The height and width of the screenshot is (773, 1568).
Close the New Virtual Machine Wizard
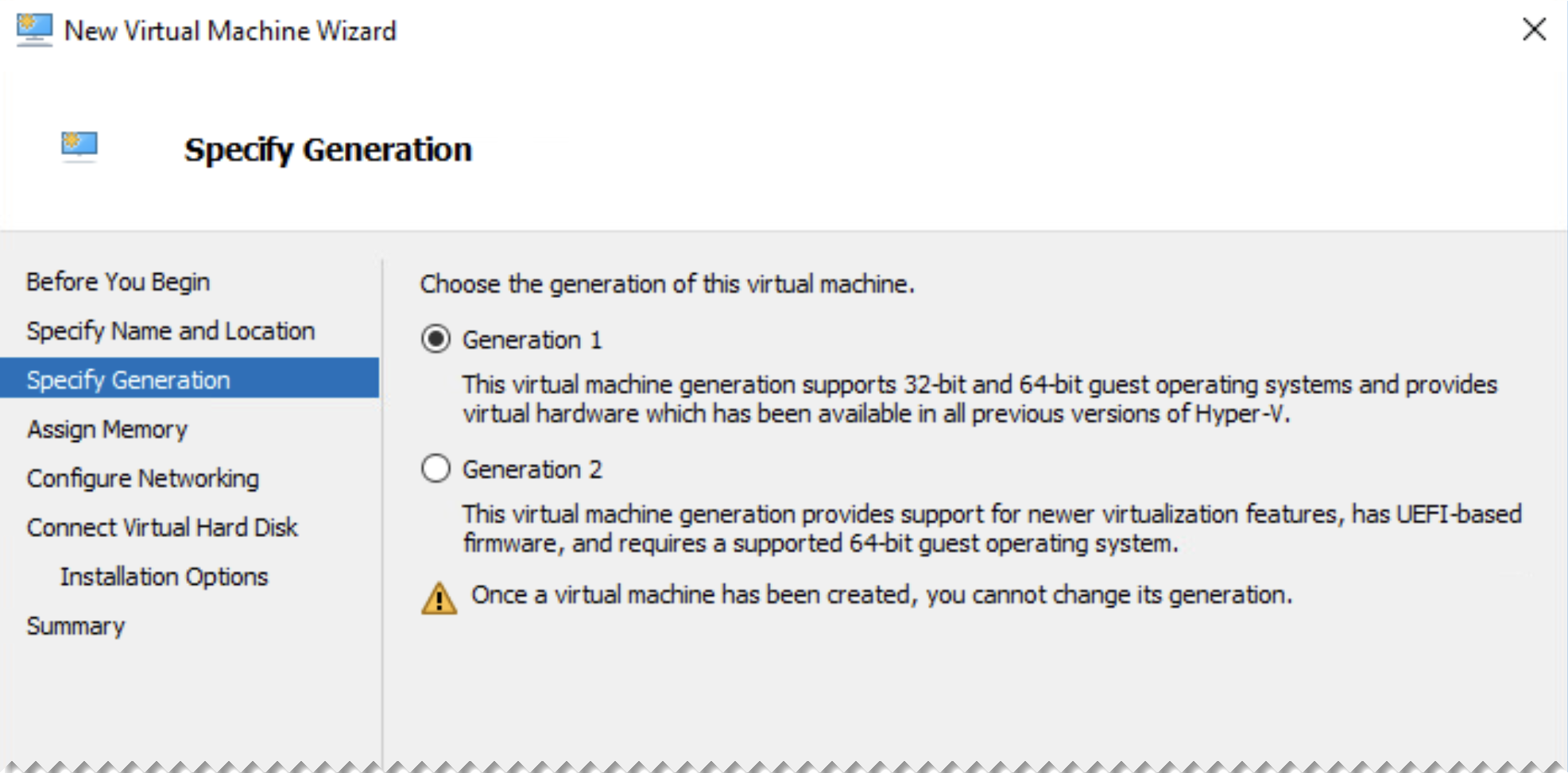coord(1535,30)
